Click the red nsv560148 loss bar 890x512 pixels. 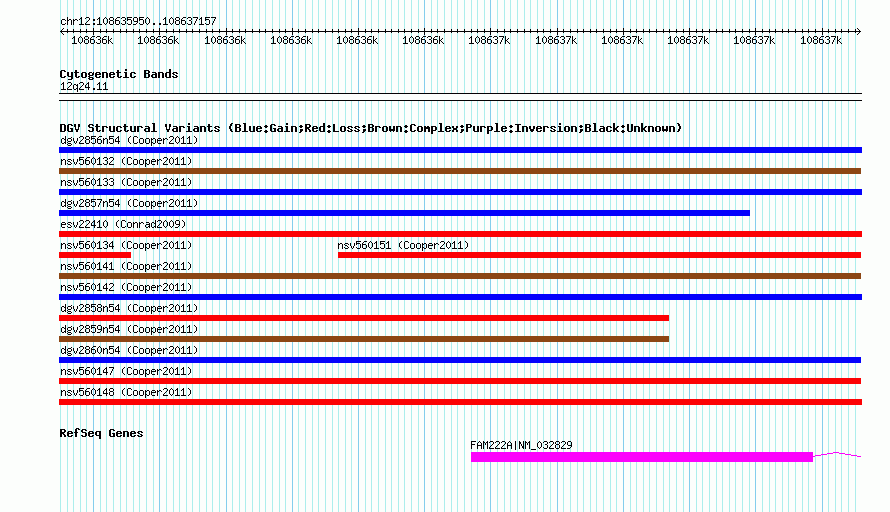click(x=460, y=402)
